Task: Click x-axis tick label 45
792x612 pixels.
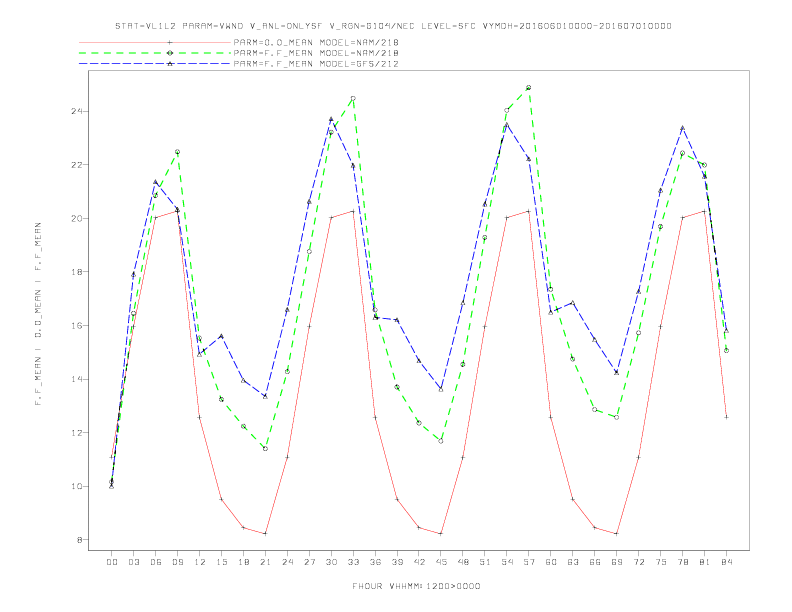Action: click(441, 562)
